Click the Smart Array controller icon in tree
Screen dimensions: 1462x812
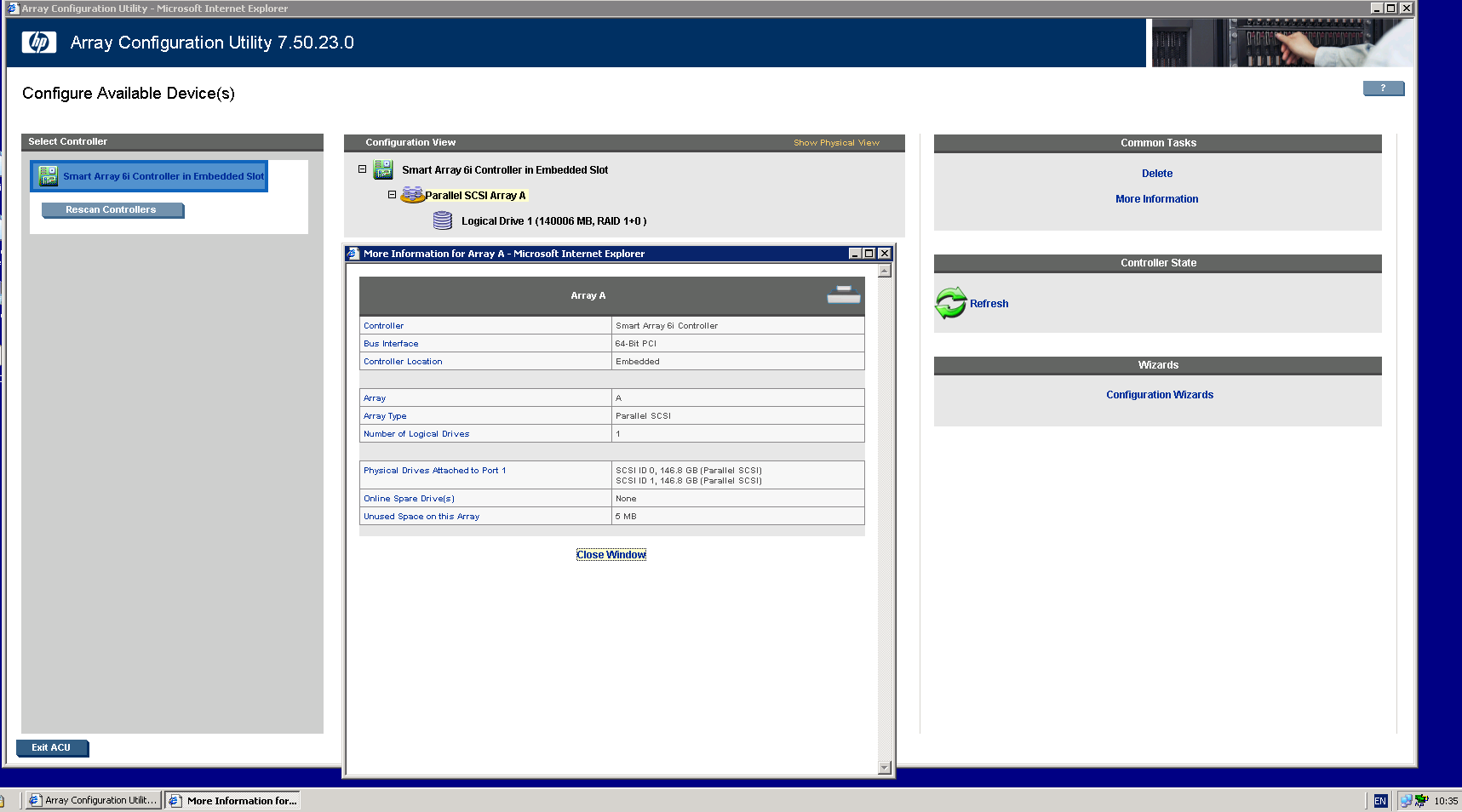[383, 169]
